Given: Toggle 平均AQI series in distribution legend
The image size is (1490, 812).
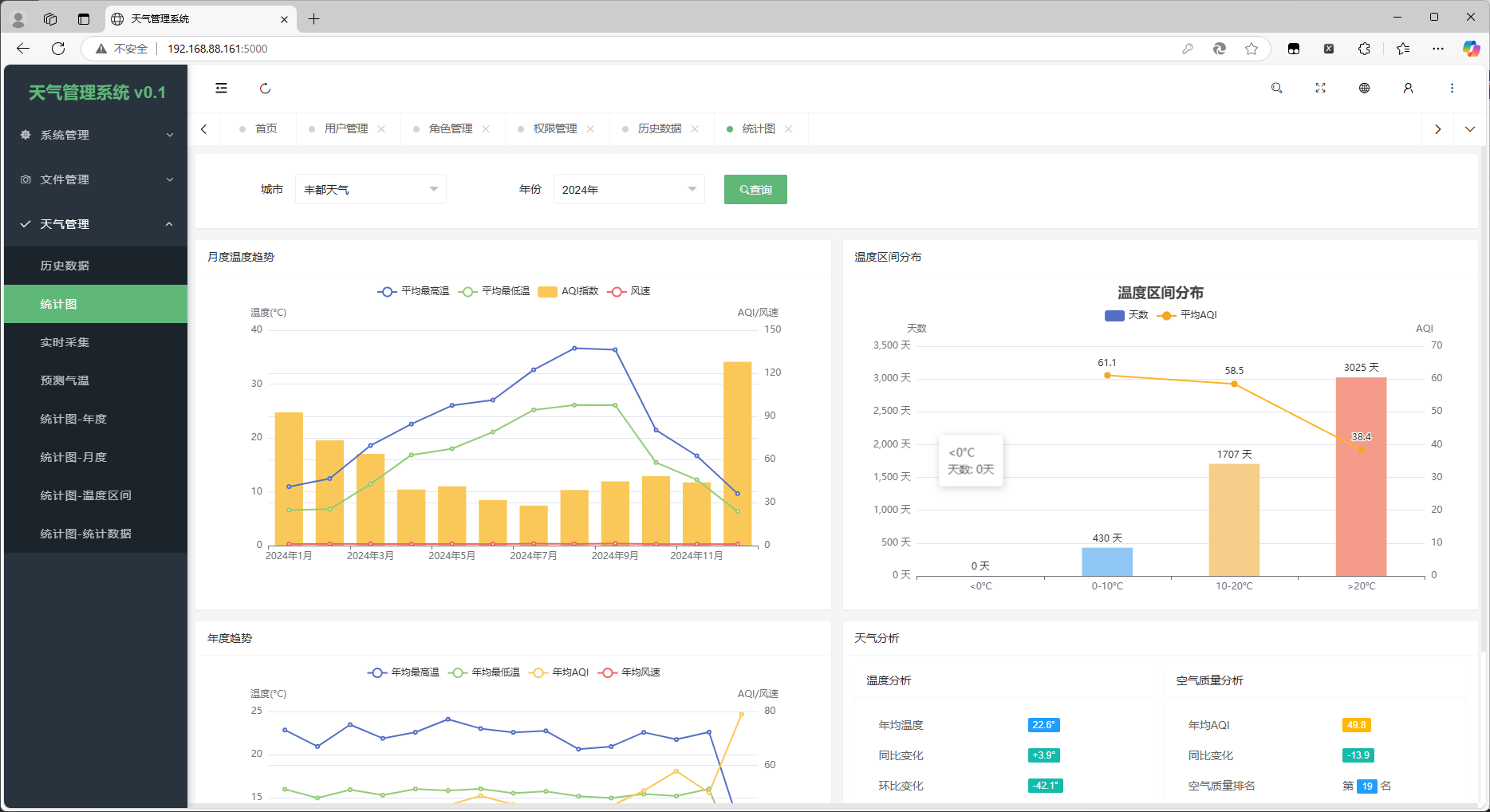Looking at the screenshot, I should pos(1187,315).
